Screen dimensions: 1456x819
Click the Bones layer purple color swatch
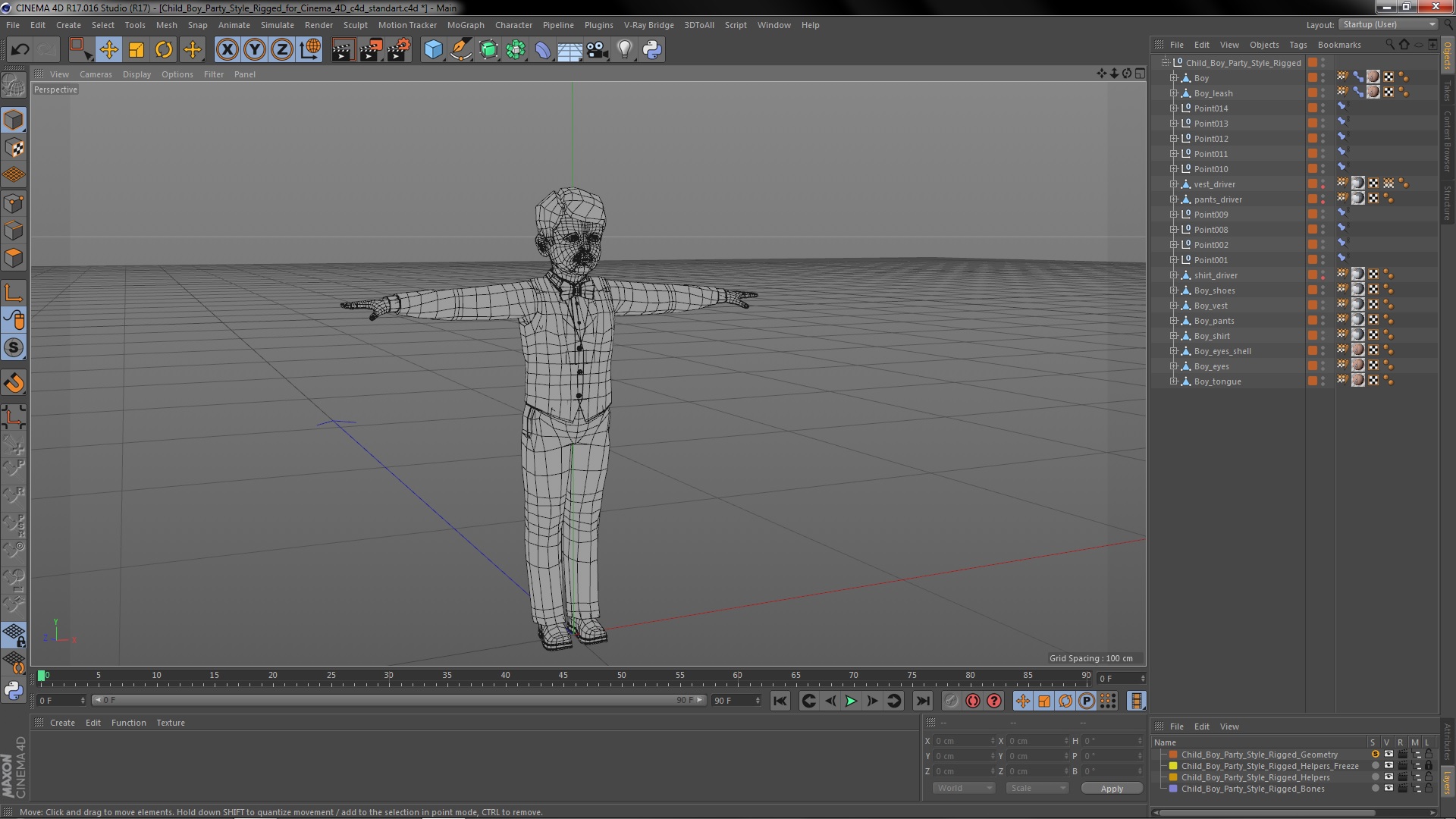pos(1173,789)
